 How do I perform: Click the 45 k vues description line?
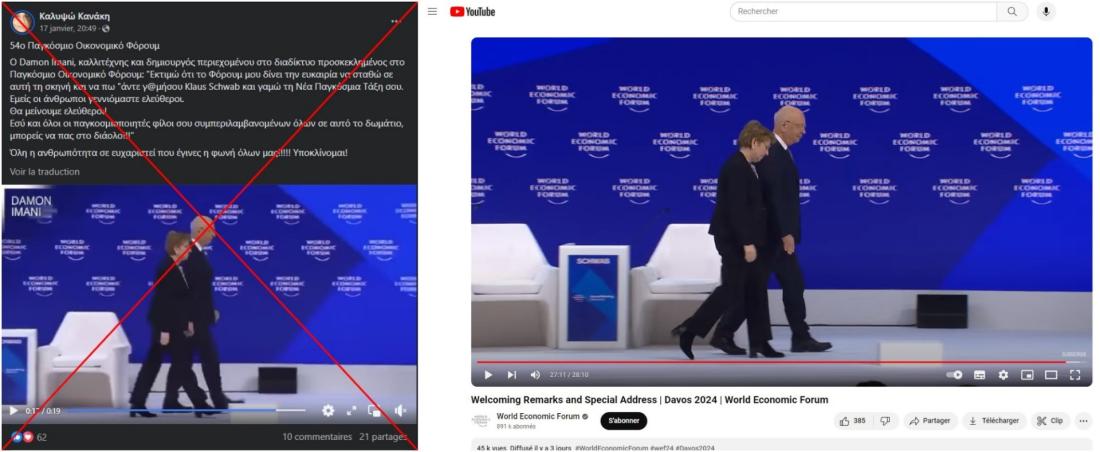596,448
